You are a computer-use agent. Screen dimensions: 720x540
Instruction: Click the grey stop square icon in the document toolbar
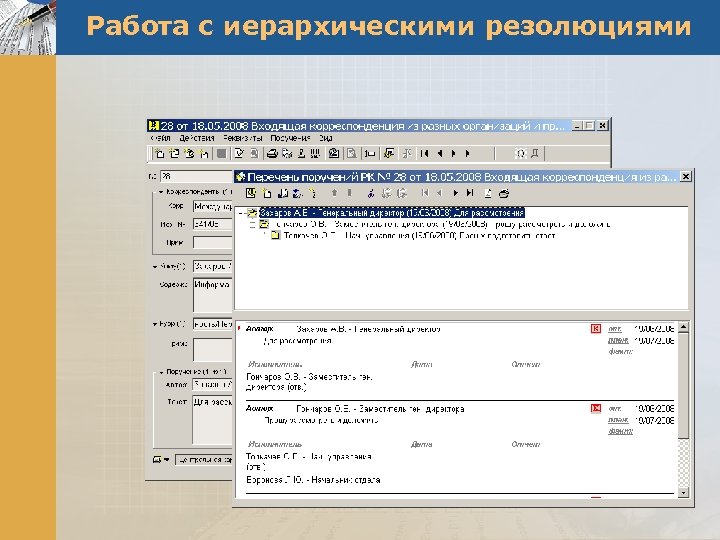[221, 153]
